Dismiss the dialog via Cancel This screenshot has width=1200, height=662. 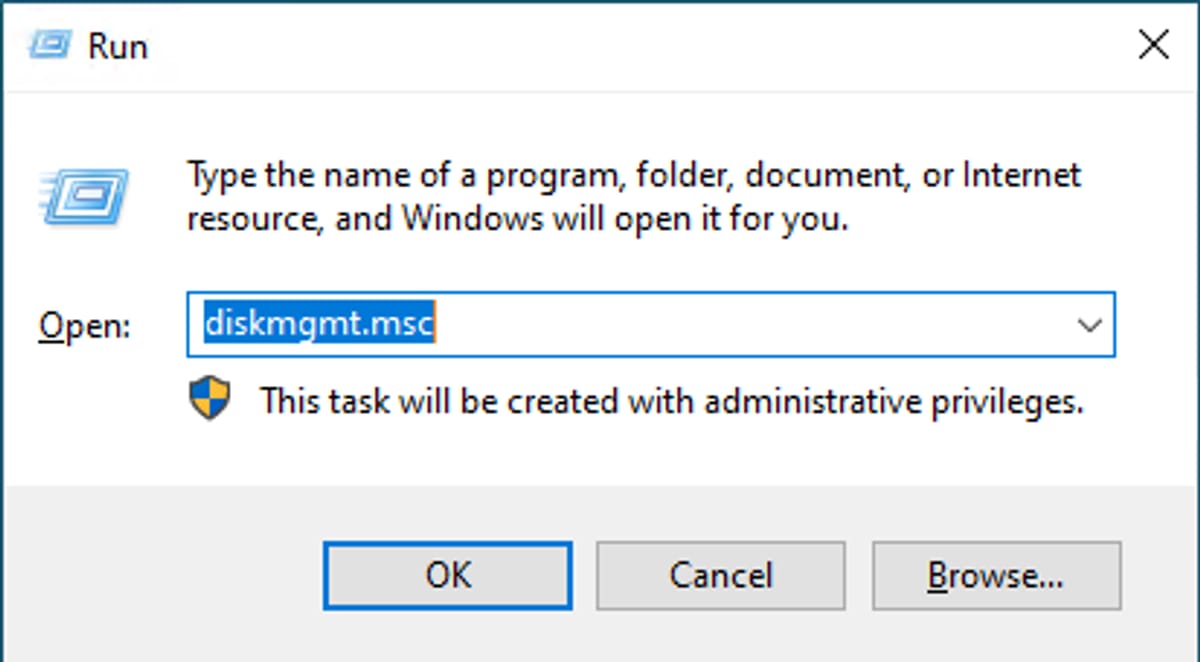coord(721,575)
